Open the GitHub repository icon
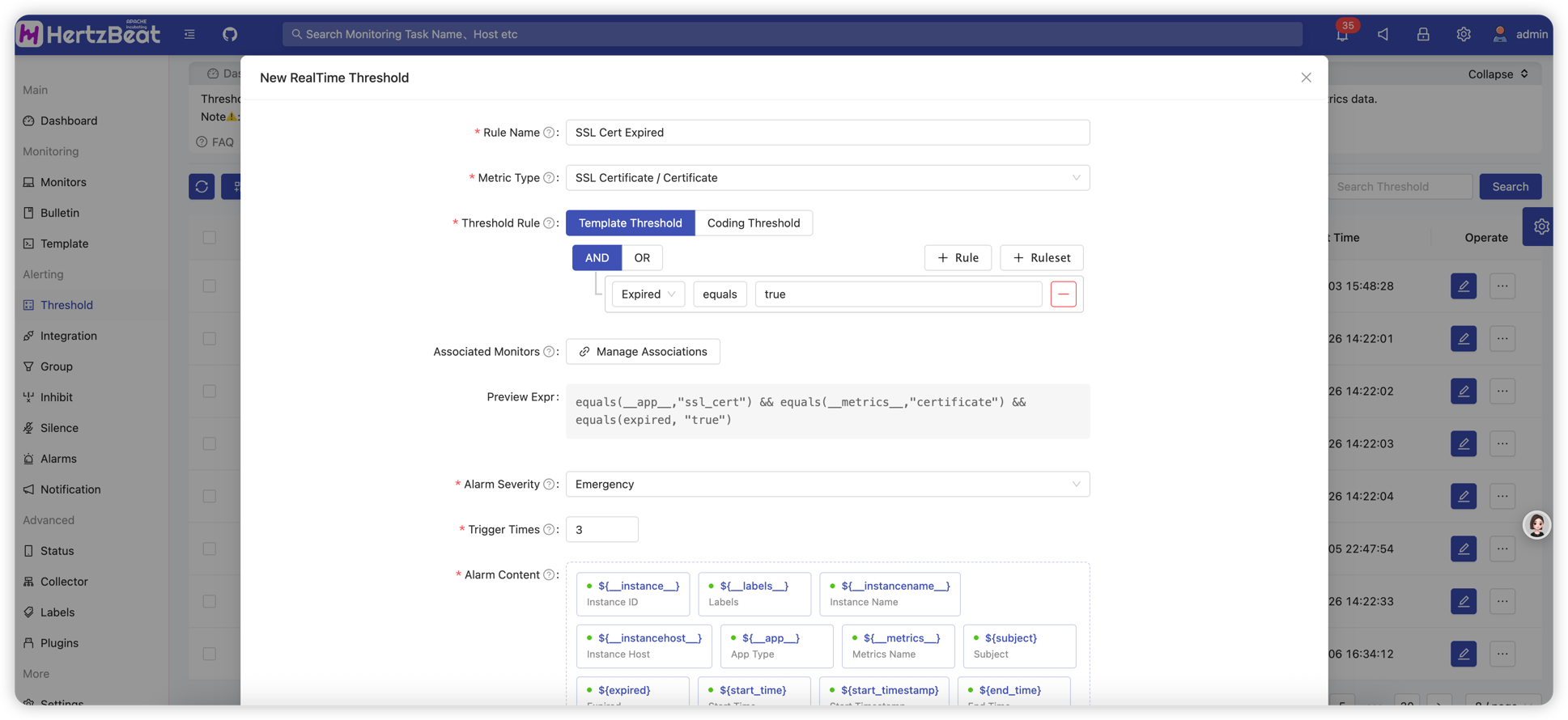The width and height of the screenshot is (1568, 720). click(230, 34)
